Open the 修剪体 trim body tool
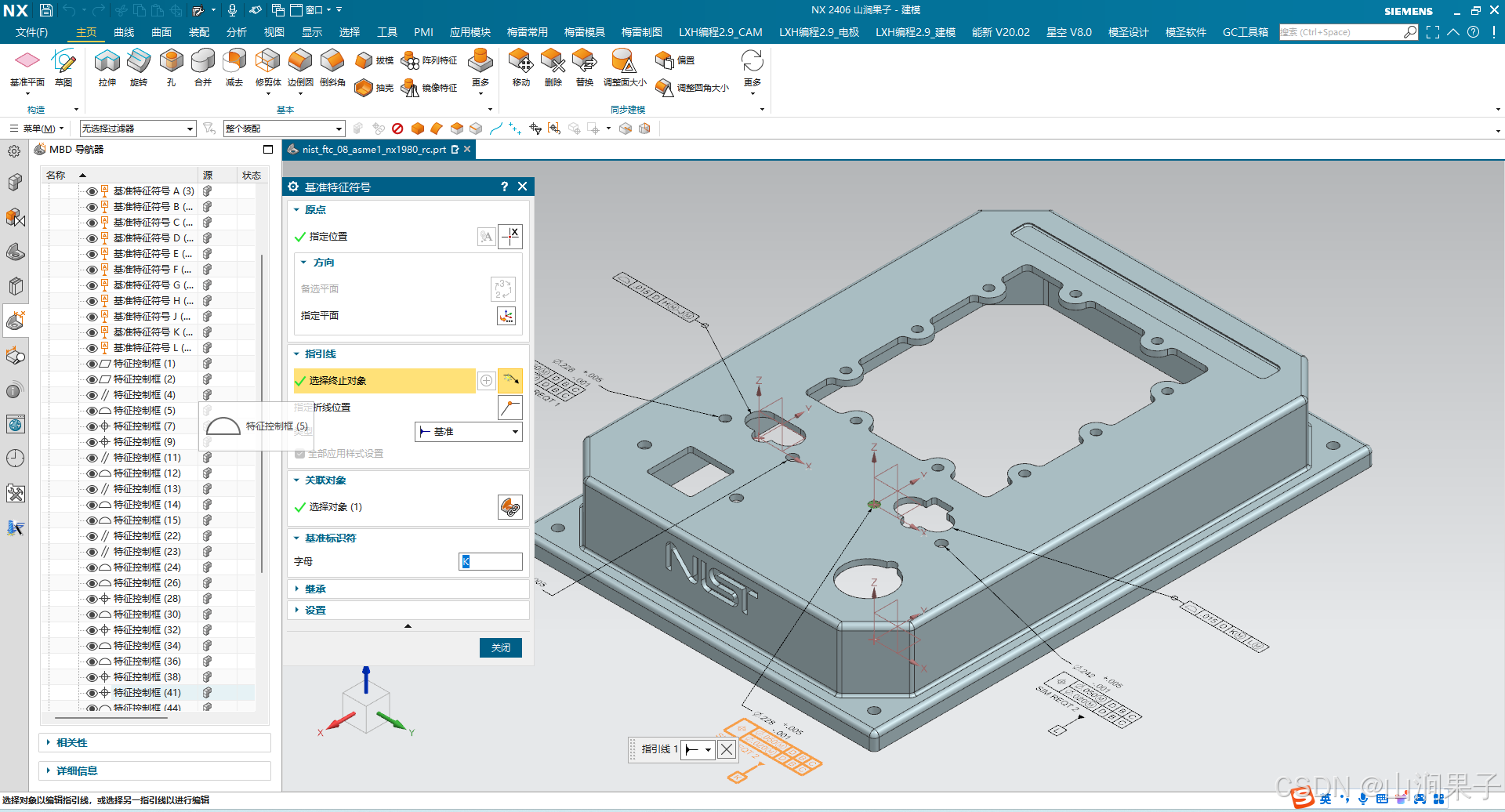This screenshot has height=812, width=1505. 268,67
